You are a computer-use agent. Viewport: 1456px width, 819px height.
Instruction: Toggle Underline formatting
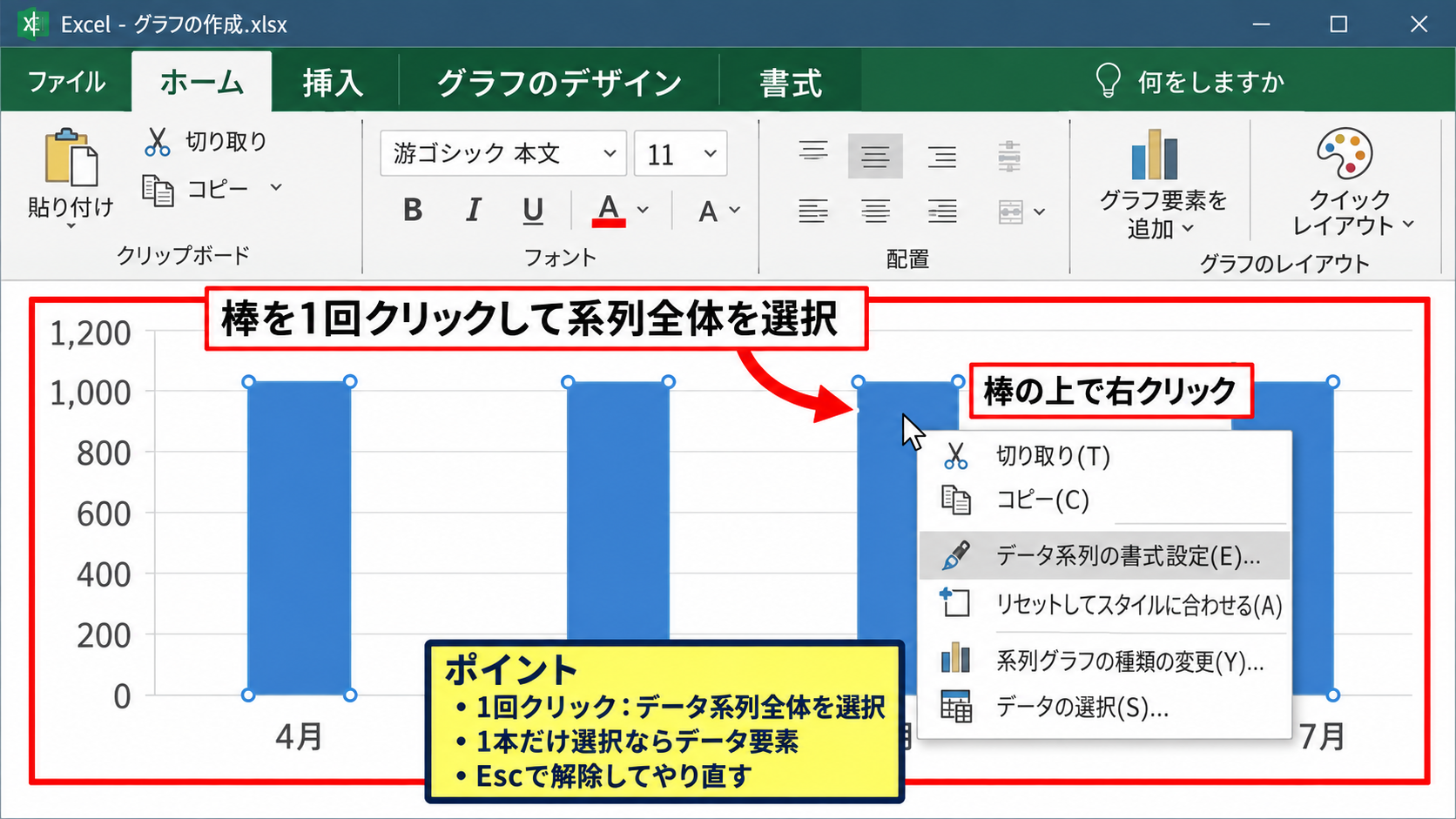click(x=533, y=210)
